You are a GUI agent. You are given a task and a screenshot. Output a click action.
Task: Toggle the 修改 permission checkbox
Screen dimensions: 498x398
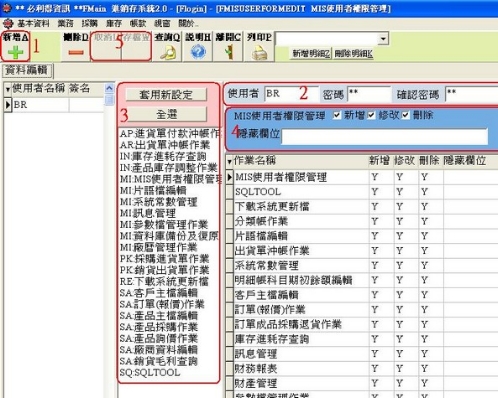(x=371, y=115)
